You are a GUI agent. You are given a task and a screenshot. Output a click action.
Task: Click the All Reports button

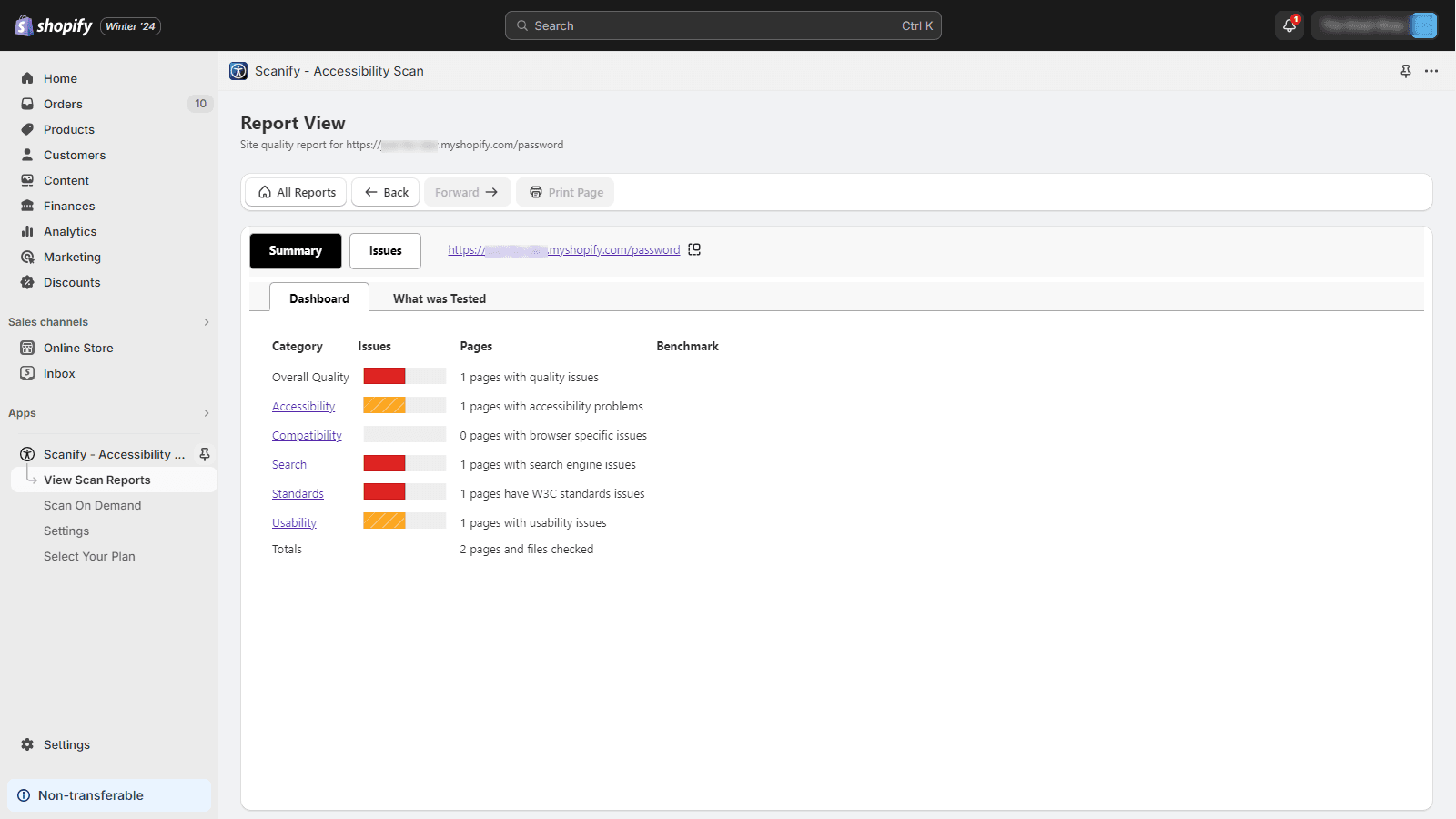tap(297, 192)
